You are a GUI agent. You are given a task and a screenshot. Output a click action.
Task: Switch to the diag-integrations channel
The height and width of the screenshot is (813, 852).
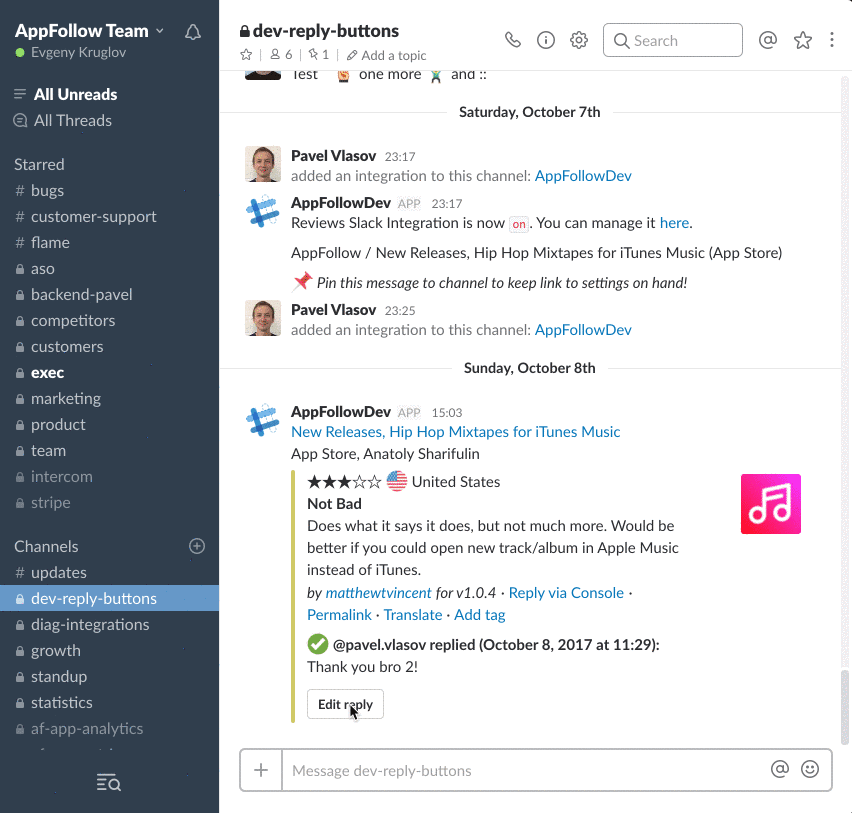pyautogui.click(x=90, y=624)
